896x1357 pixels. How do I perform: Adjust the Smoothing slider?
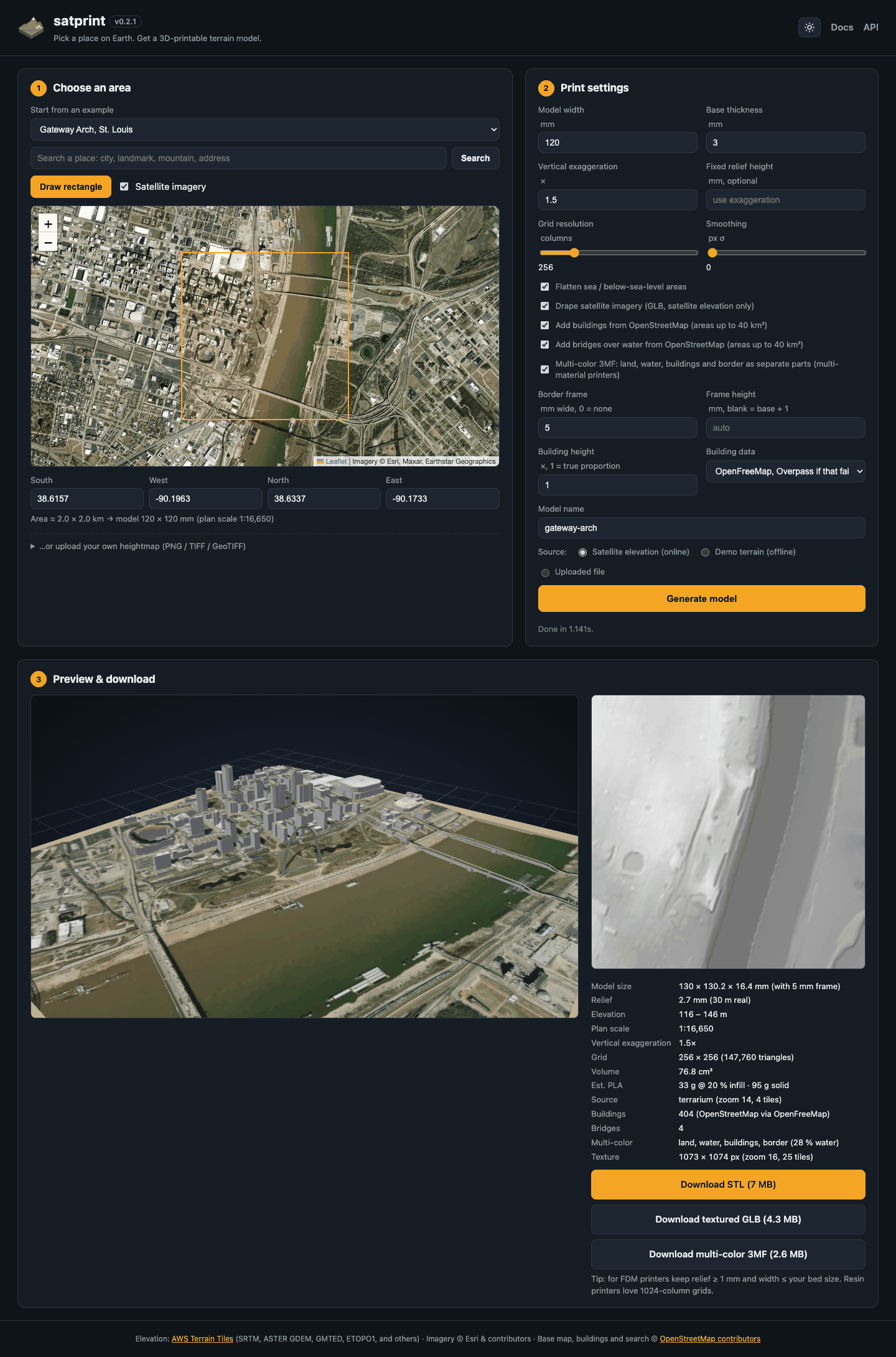click(x=786, y=253)
